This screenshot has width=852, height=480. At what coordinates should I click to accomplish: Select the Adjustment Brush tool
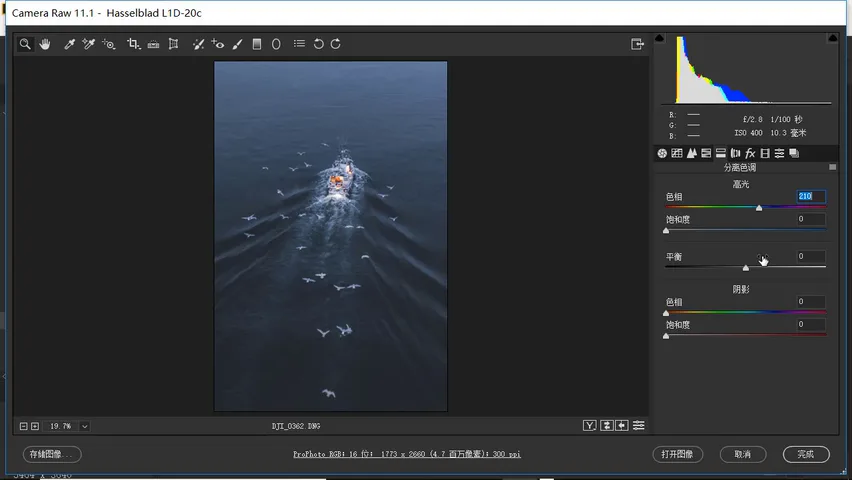237,44
